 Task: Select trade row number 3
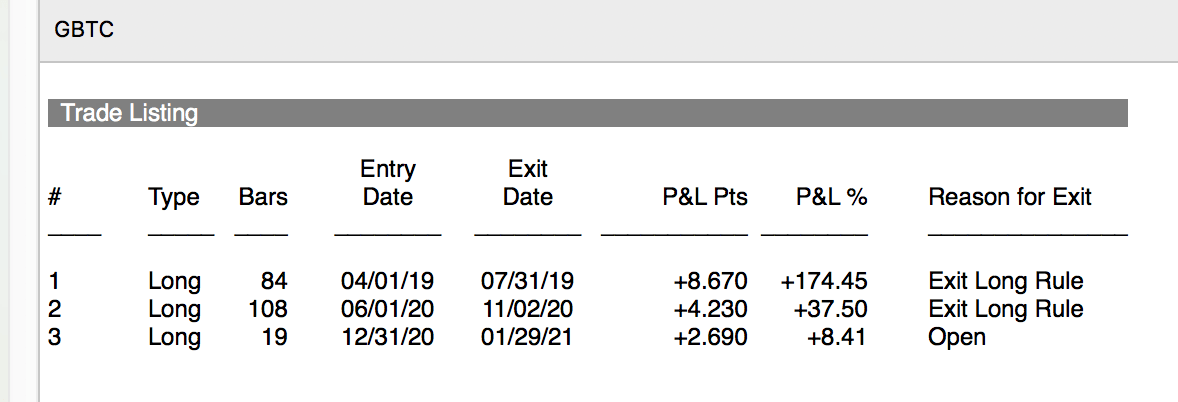[x=587, y=337]
